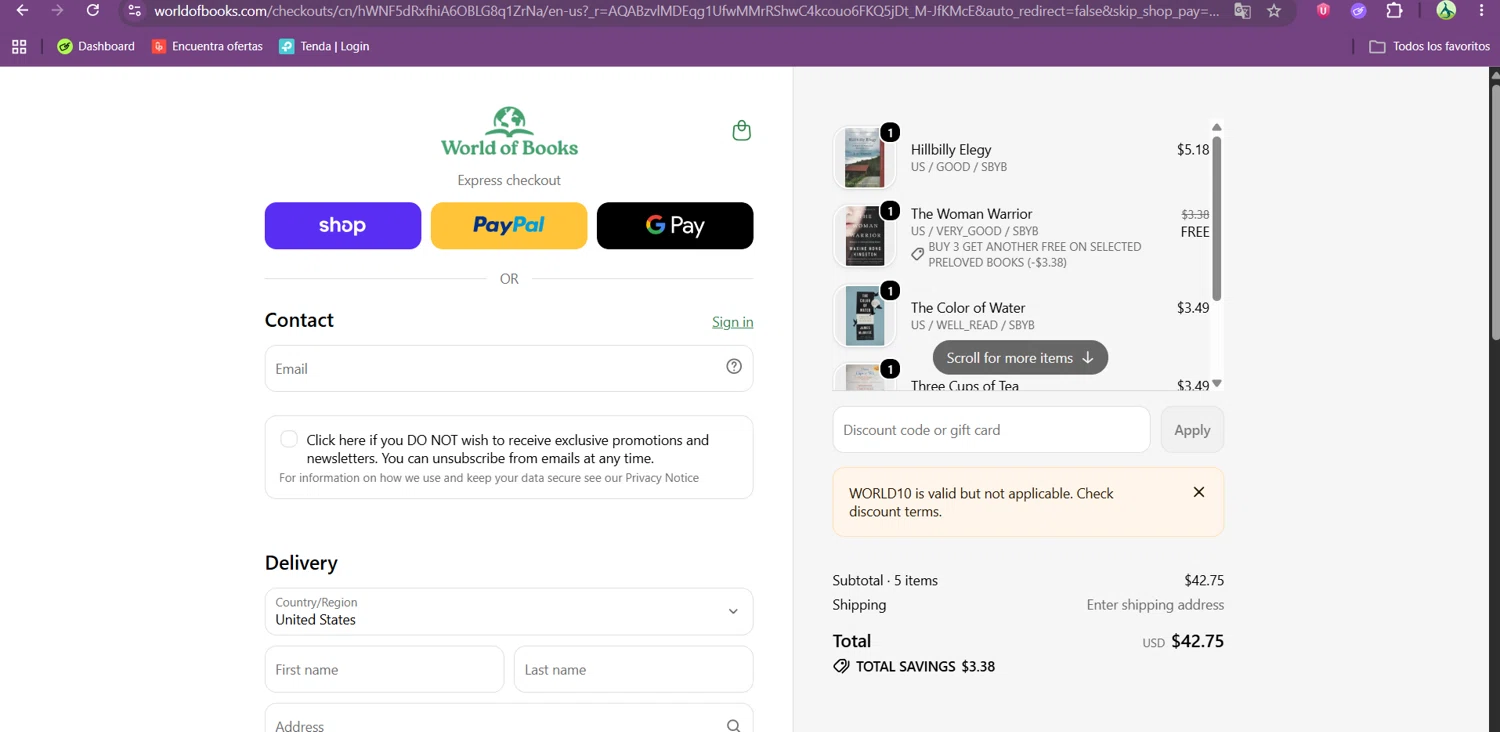Click the Hillbilly Elegy book thumbnail
Screen dimensions: 1500x732
click(864, 158)
